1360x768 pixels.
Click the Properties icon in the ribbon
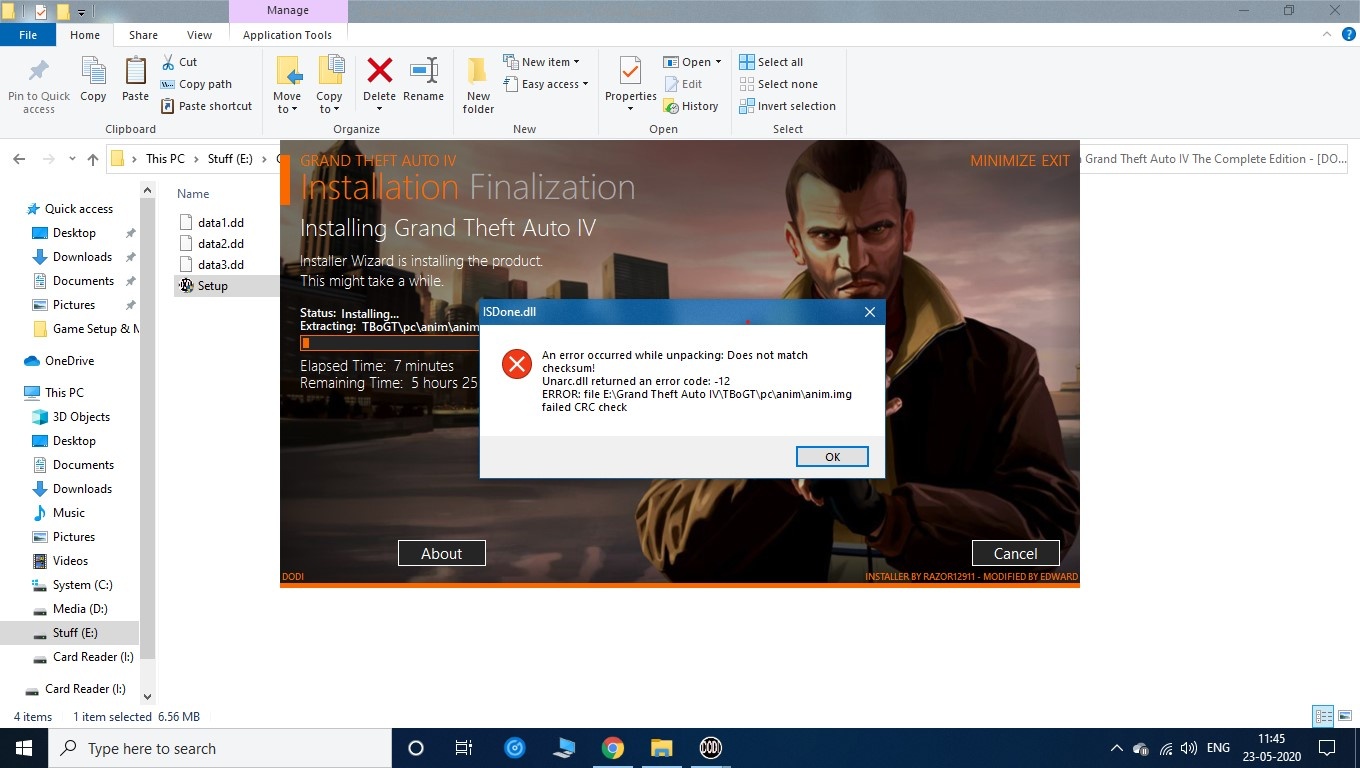(630, 73)
